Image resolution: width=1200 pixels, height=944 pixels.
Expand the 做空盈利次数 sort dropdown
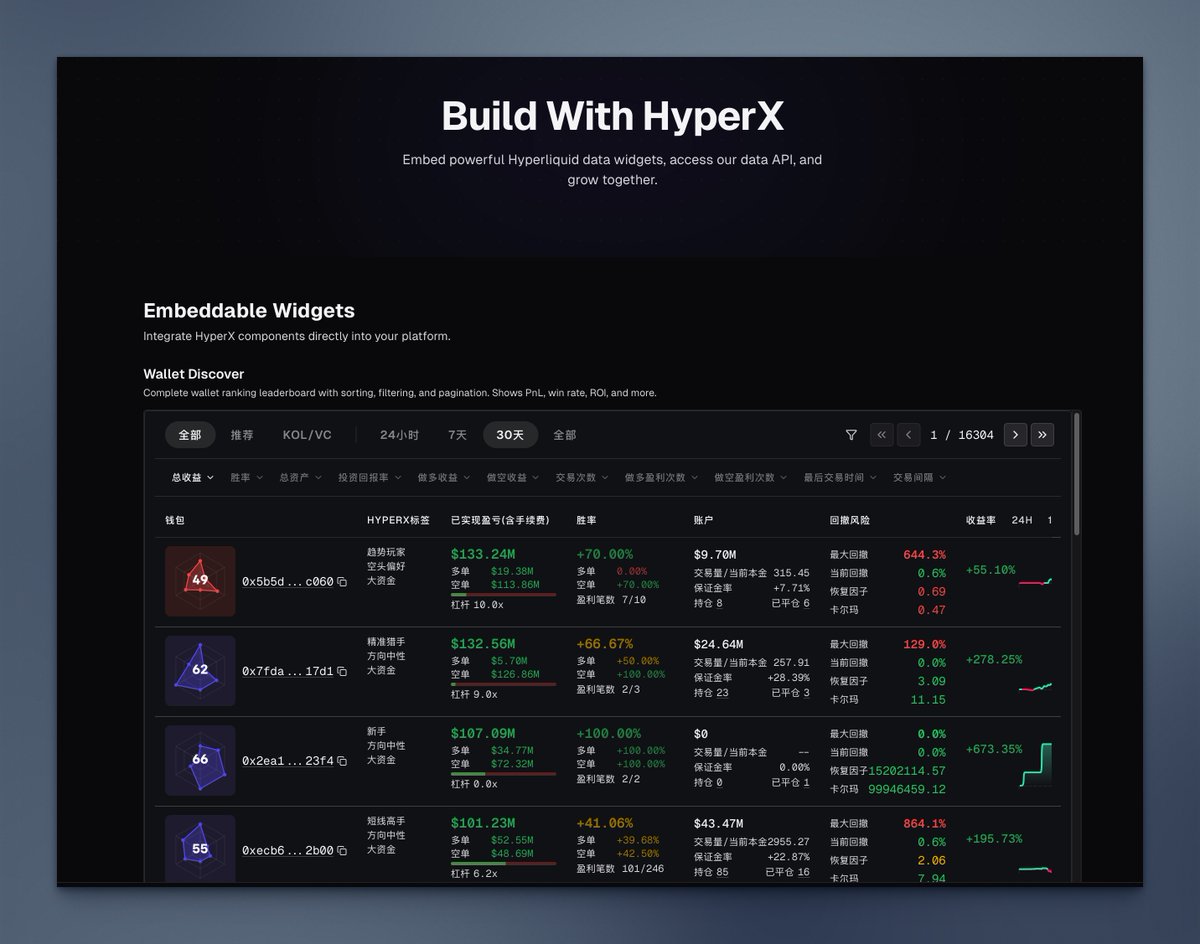click(750, 478)
